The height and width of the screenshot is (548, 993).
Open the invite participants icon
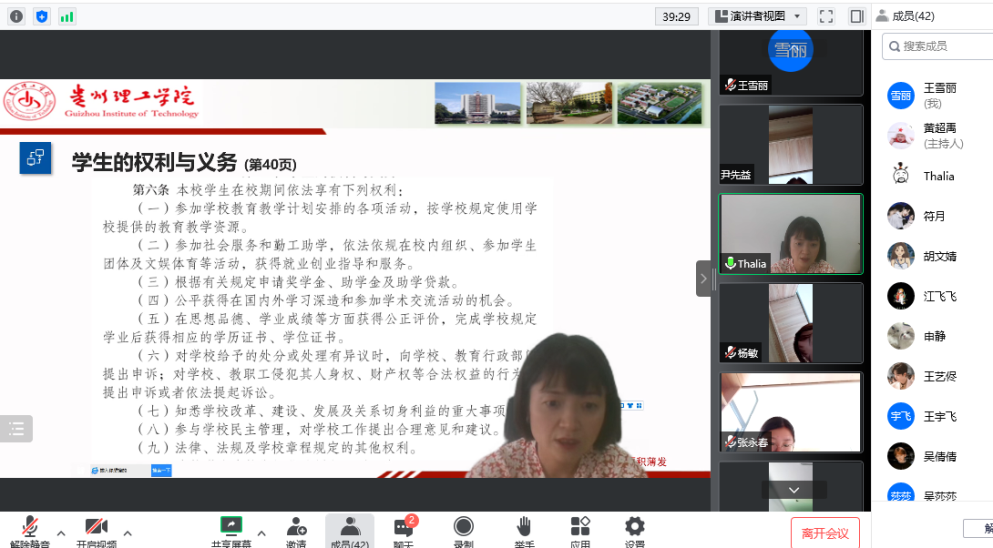pos(296,527)
